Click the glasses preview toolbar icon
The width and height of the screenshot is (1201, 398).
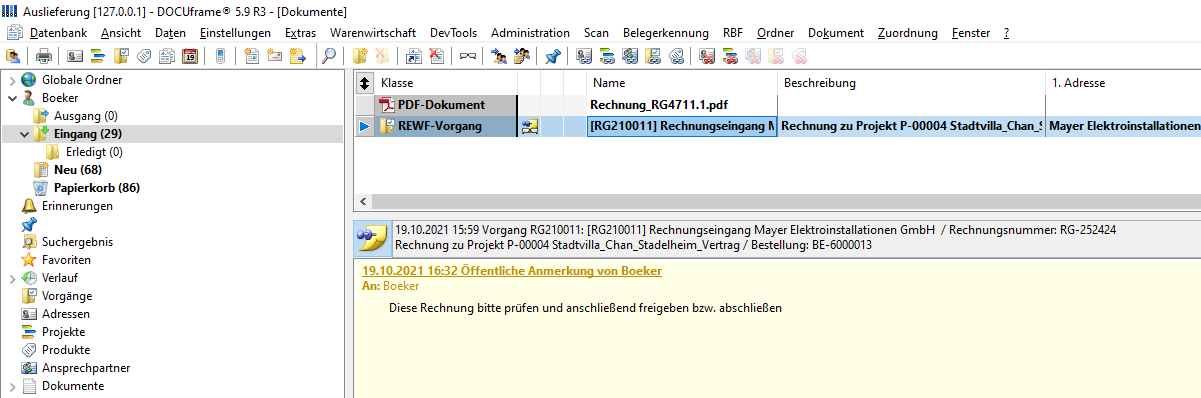[468, 57]
